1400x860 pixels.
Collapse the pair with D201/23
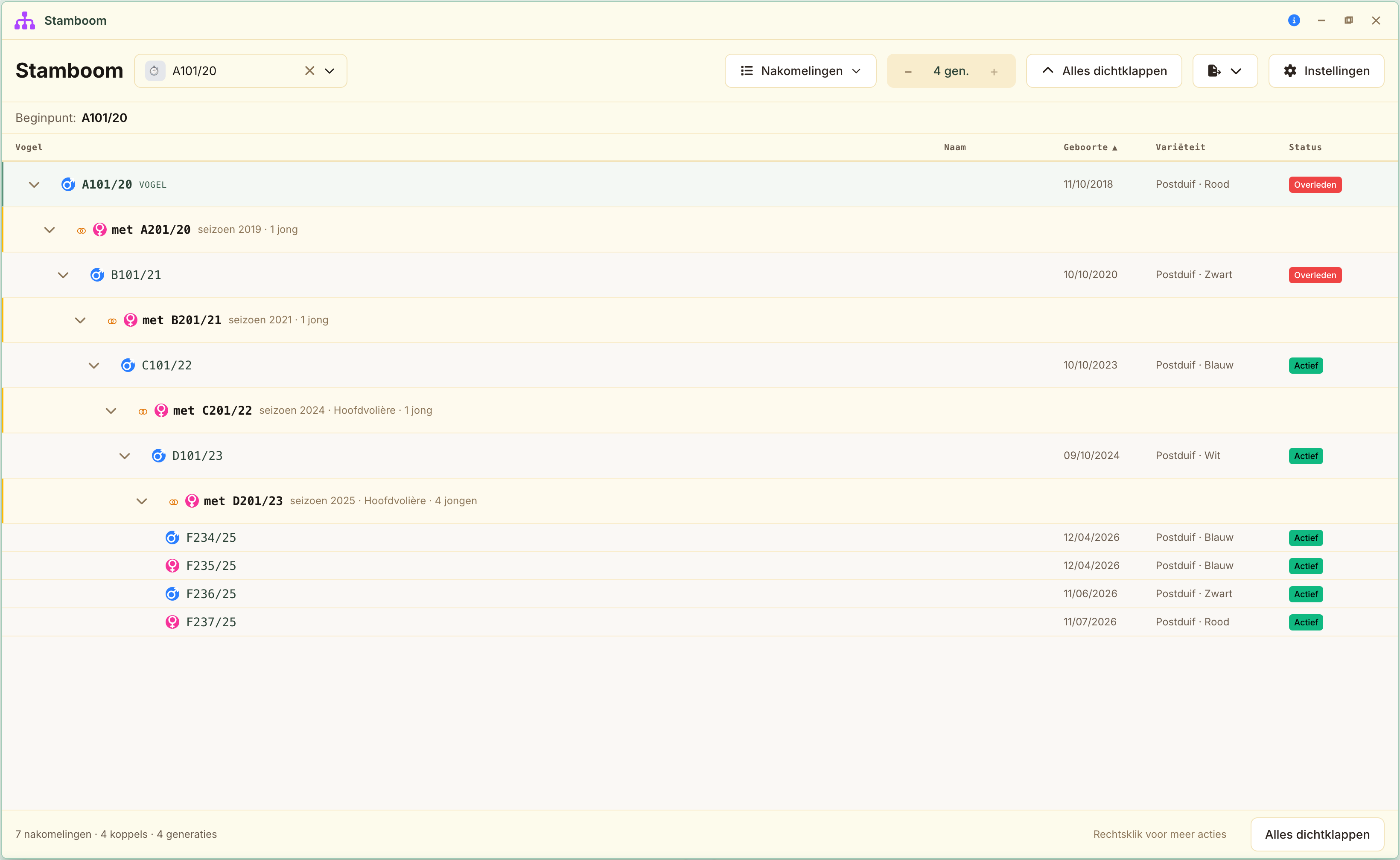pos(142,501)
